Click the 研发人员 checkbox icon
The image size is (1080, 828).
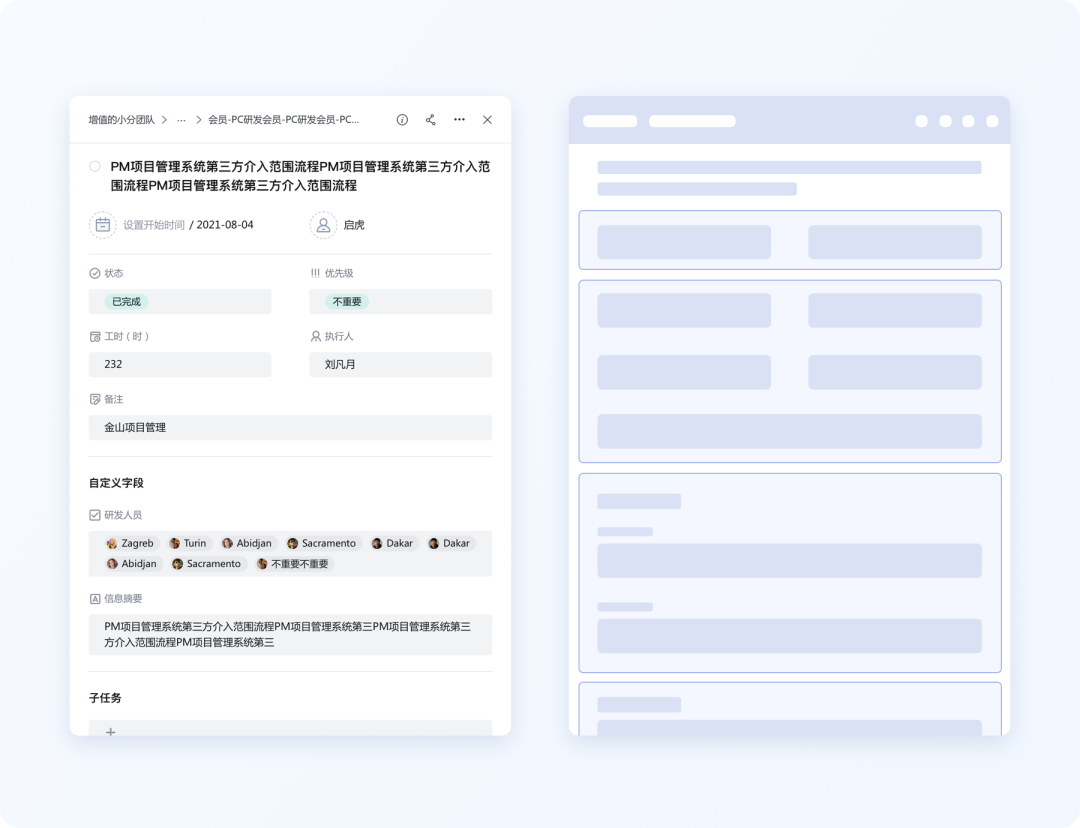point(95,515)
